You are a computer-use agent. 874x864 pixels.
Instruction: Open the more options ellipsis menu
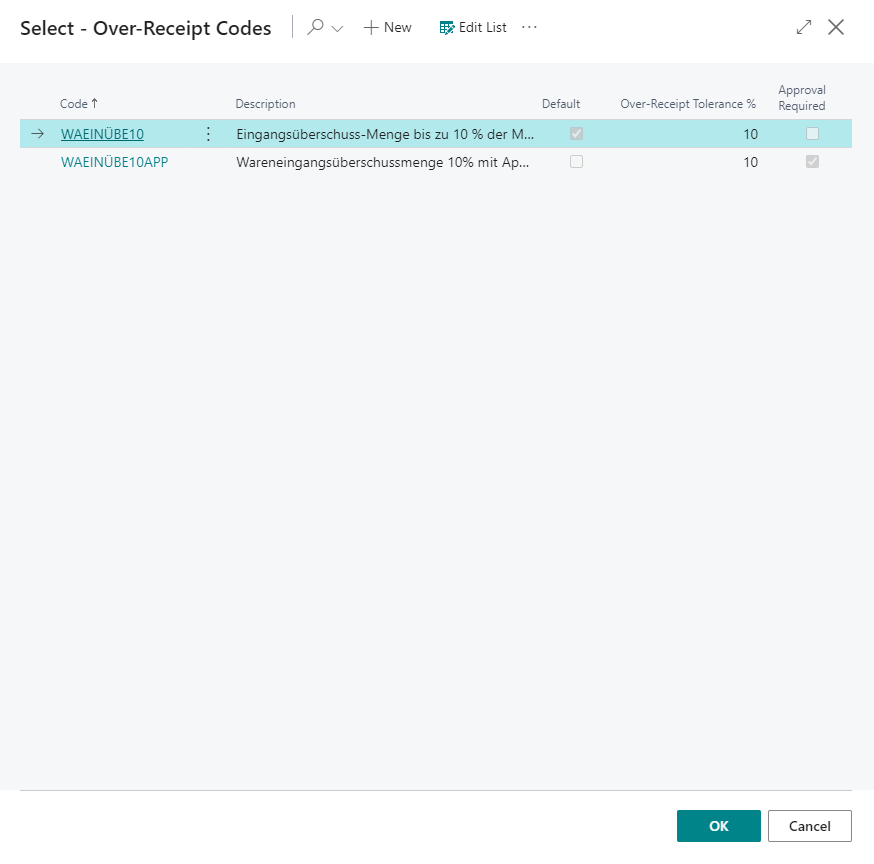pos(530,28)
